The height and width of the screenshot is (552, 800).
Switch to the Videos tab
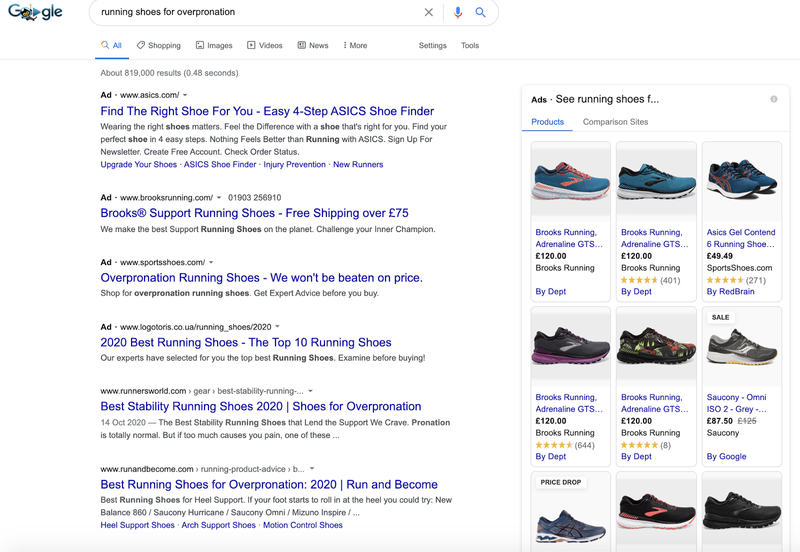pyautogui.click(x=265, y=45)
